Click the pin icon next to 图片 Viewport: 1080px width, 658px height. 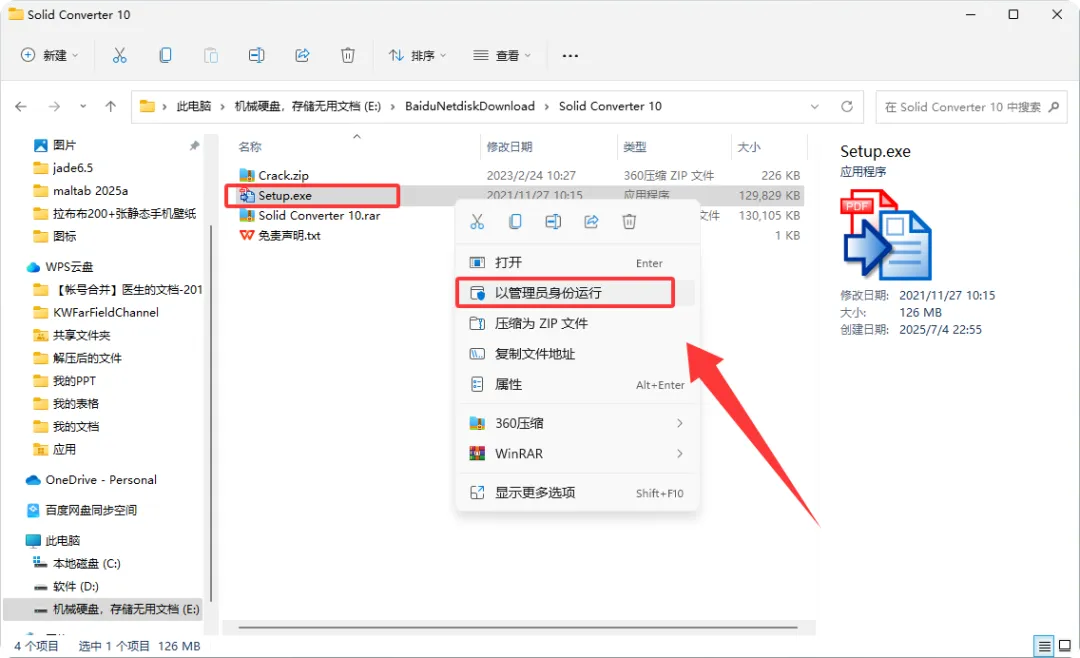(x=194, y=145)
